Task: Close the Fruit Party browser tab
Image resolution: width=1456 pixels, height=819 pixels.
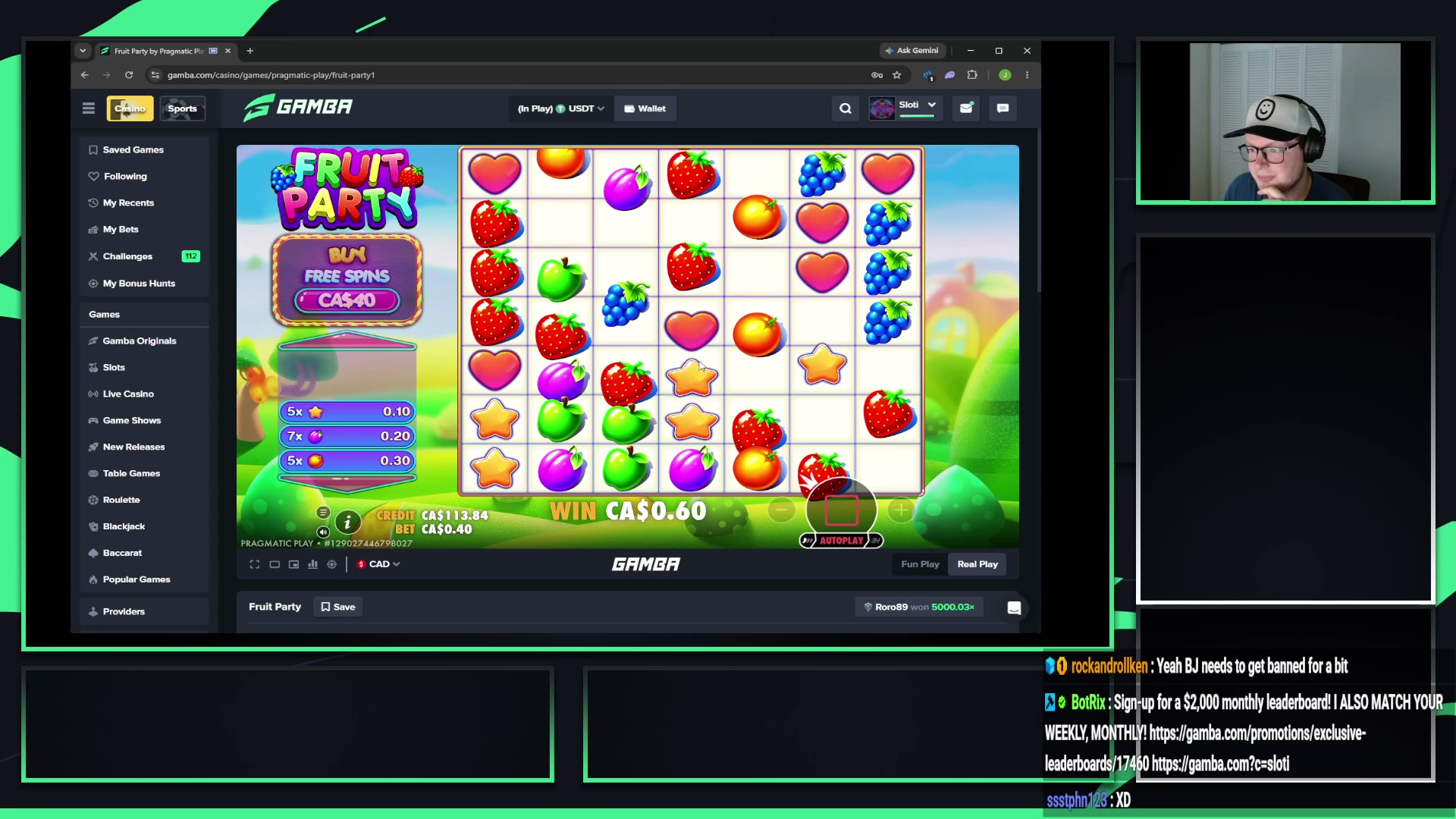Action: point(227,51)
